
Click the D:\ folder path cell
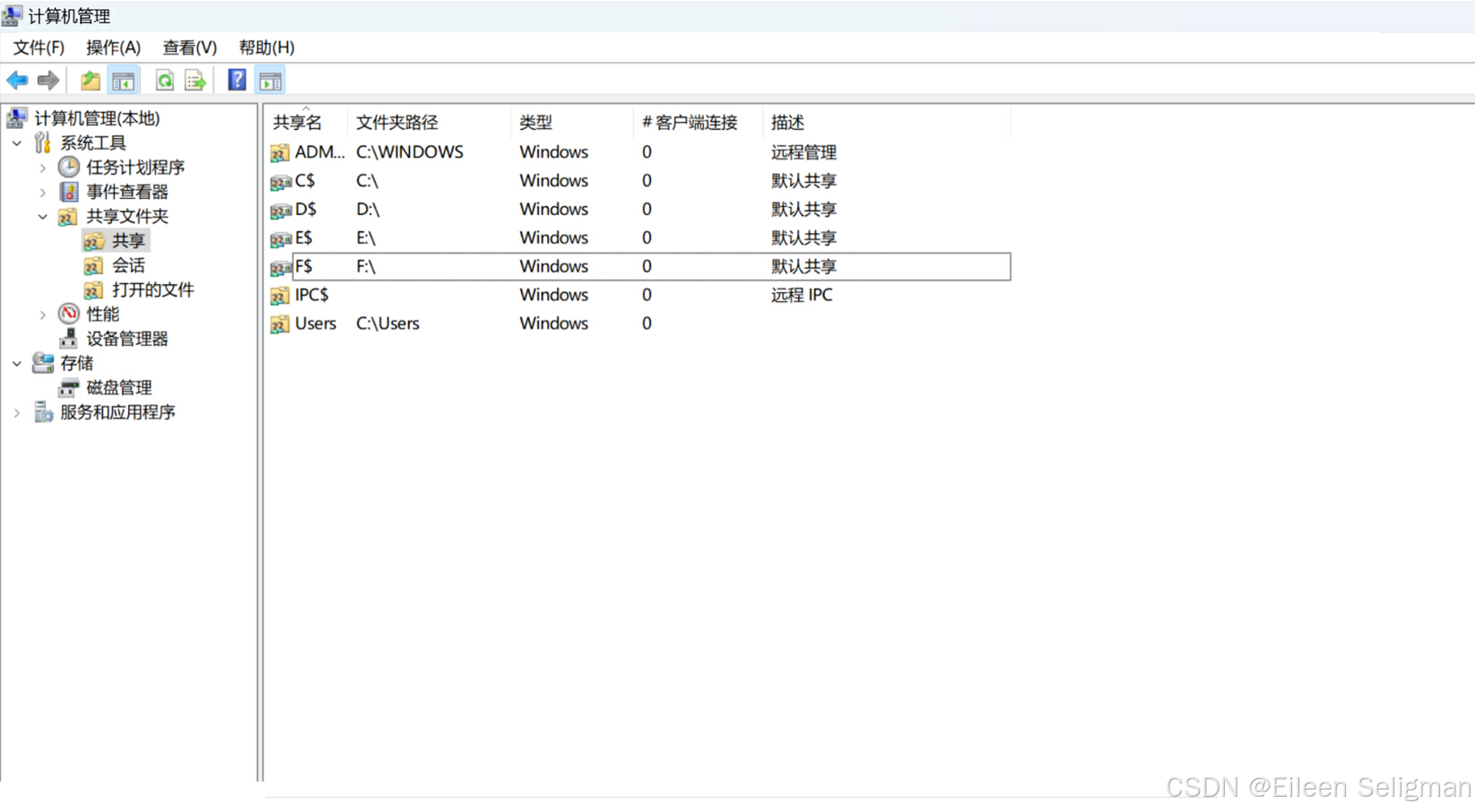click(368, 209)
